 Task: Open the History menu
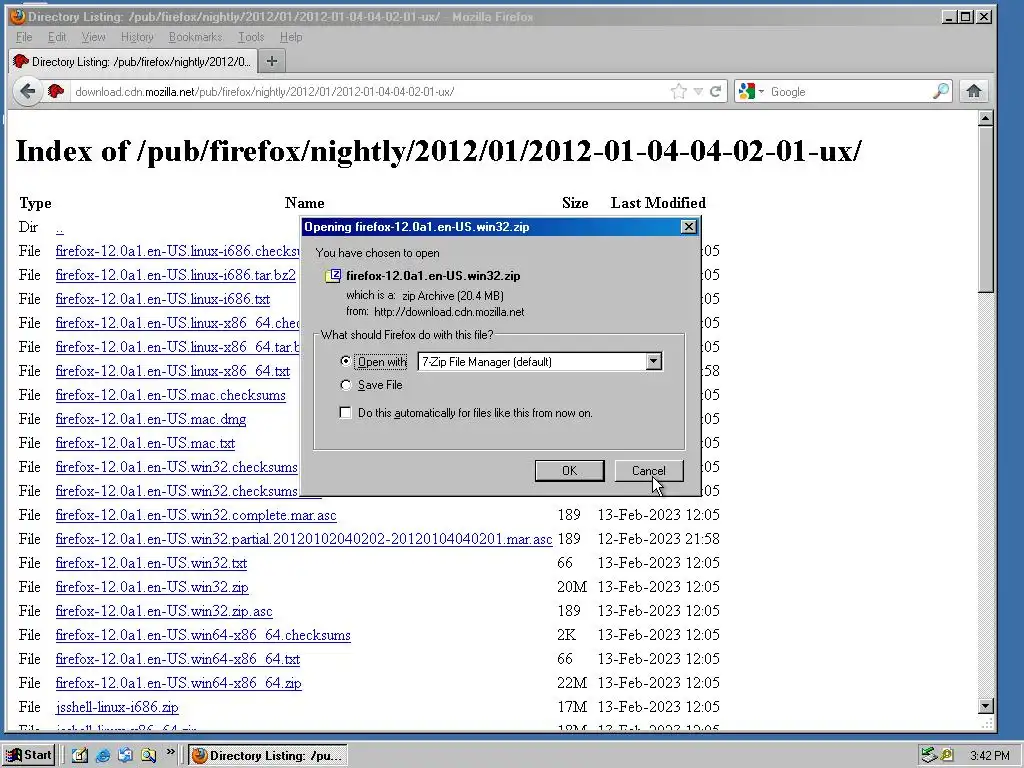pyautogui.click(x=137, y=37)
